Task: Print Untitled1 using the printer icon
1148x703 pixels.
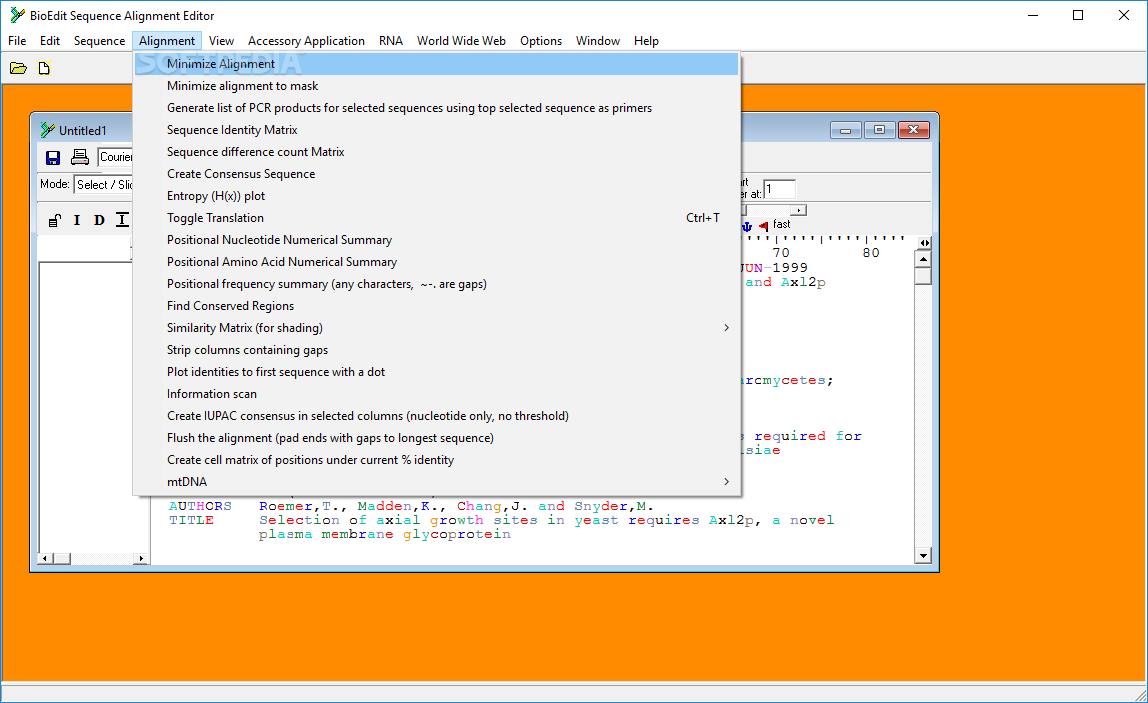Action: tap(79, 157)
